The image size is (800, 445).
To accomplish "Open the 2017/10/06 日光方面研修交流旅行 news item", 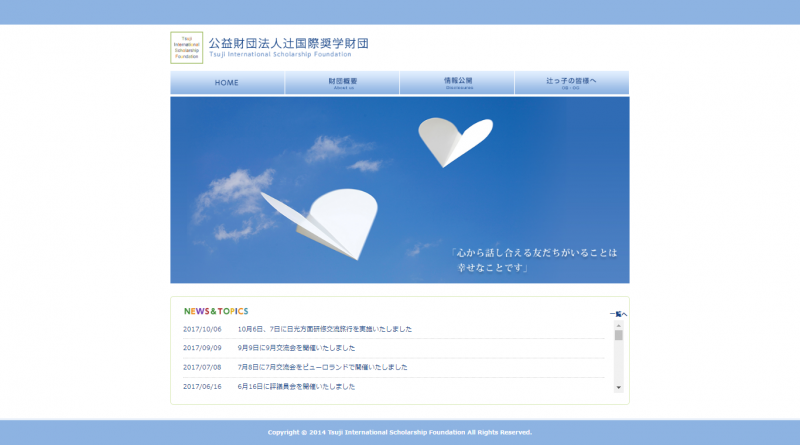I will pos(324,329).
